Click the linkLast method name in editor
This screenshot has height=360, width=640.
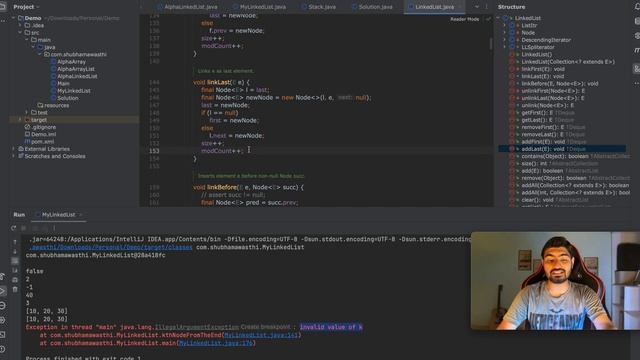218,82
